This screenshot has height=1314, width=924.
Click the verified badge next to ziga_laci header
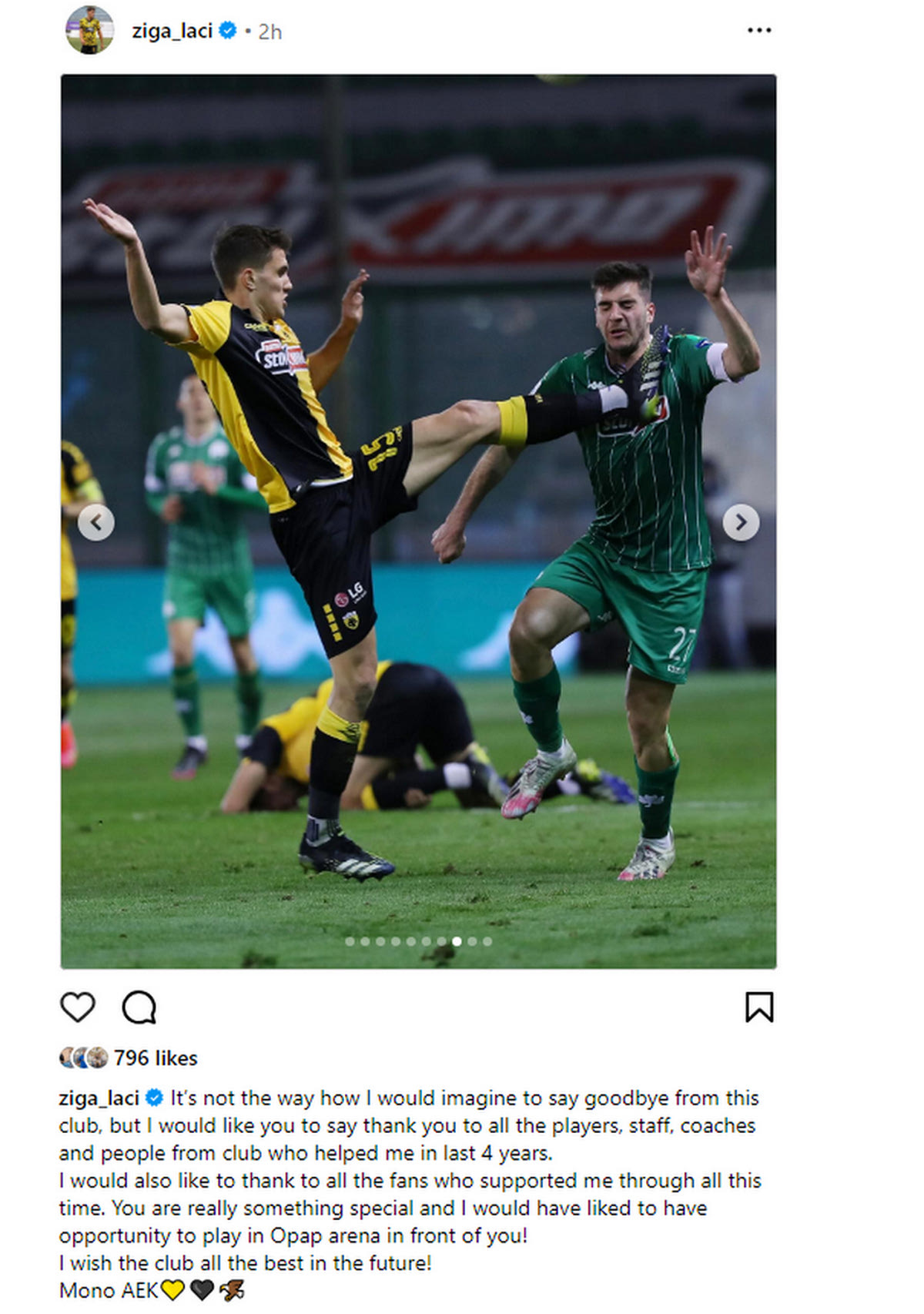point(228,31)
